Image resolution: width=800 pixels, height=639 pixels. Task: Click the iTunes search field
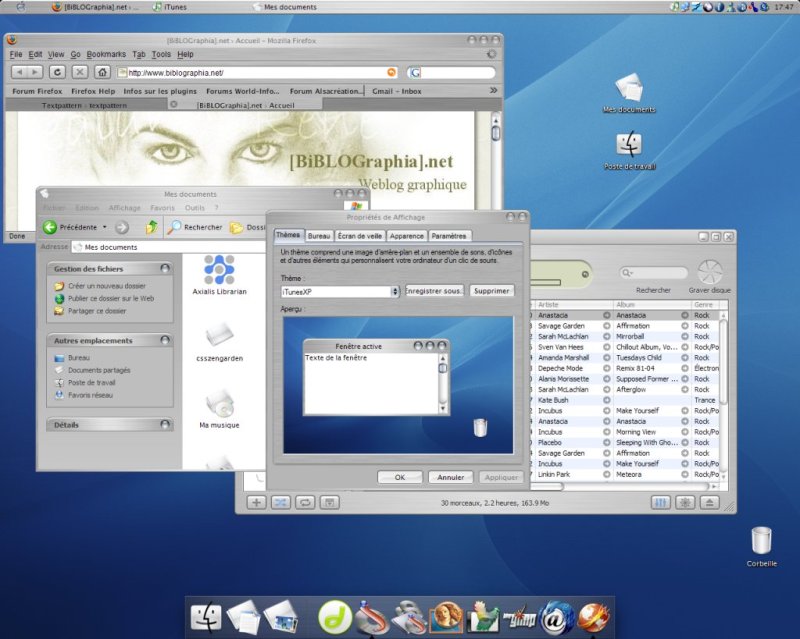pos(653,273)
